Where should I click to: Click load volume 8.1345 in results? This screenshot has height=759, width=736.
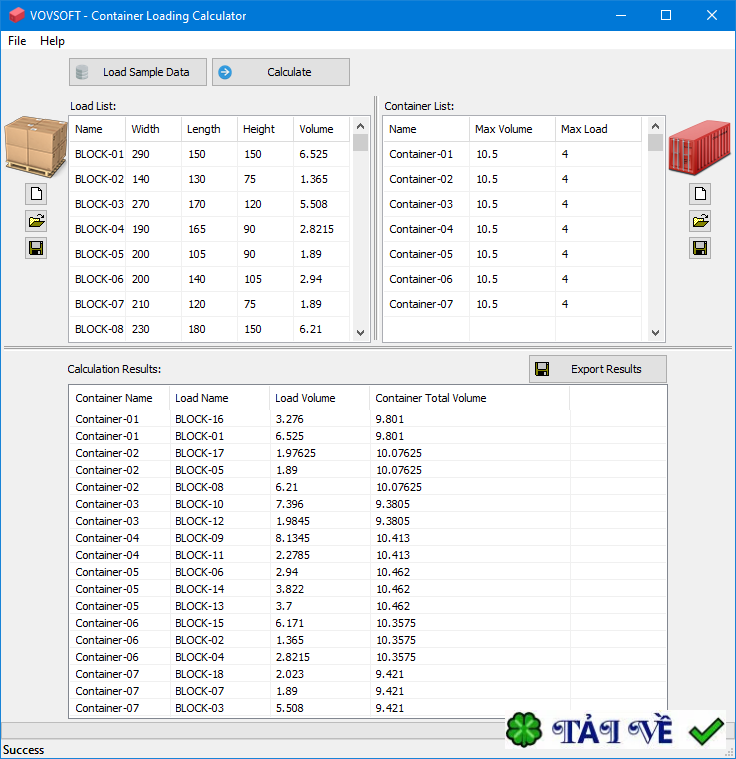292,538
